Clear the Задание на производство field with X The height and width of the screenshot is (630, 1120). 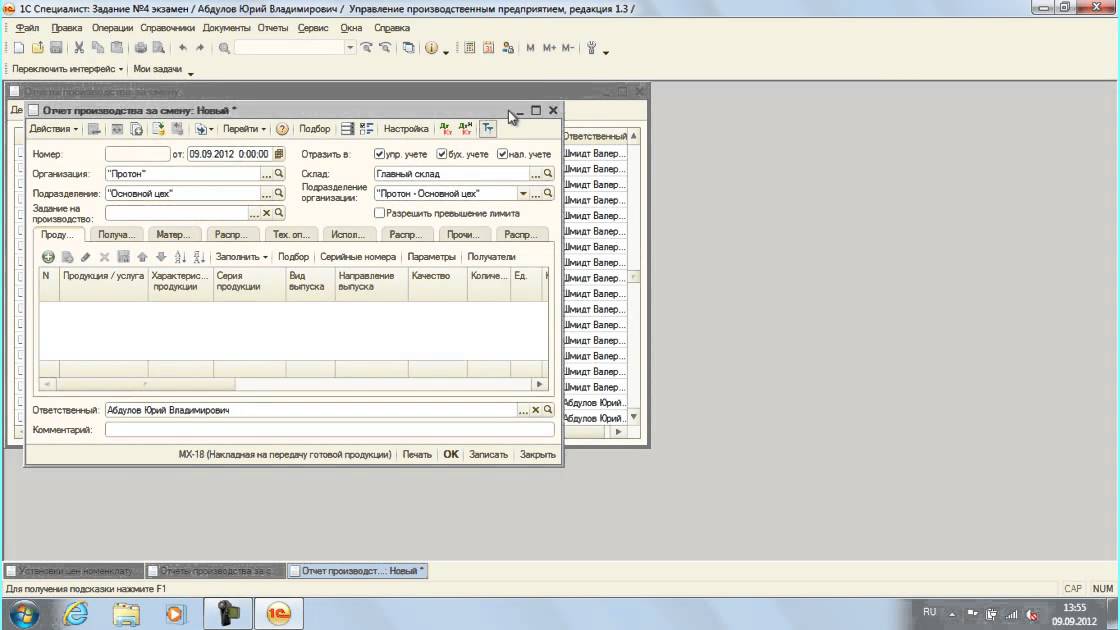tap(266, 213)
